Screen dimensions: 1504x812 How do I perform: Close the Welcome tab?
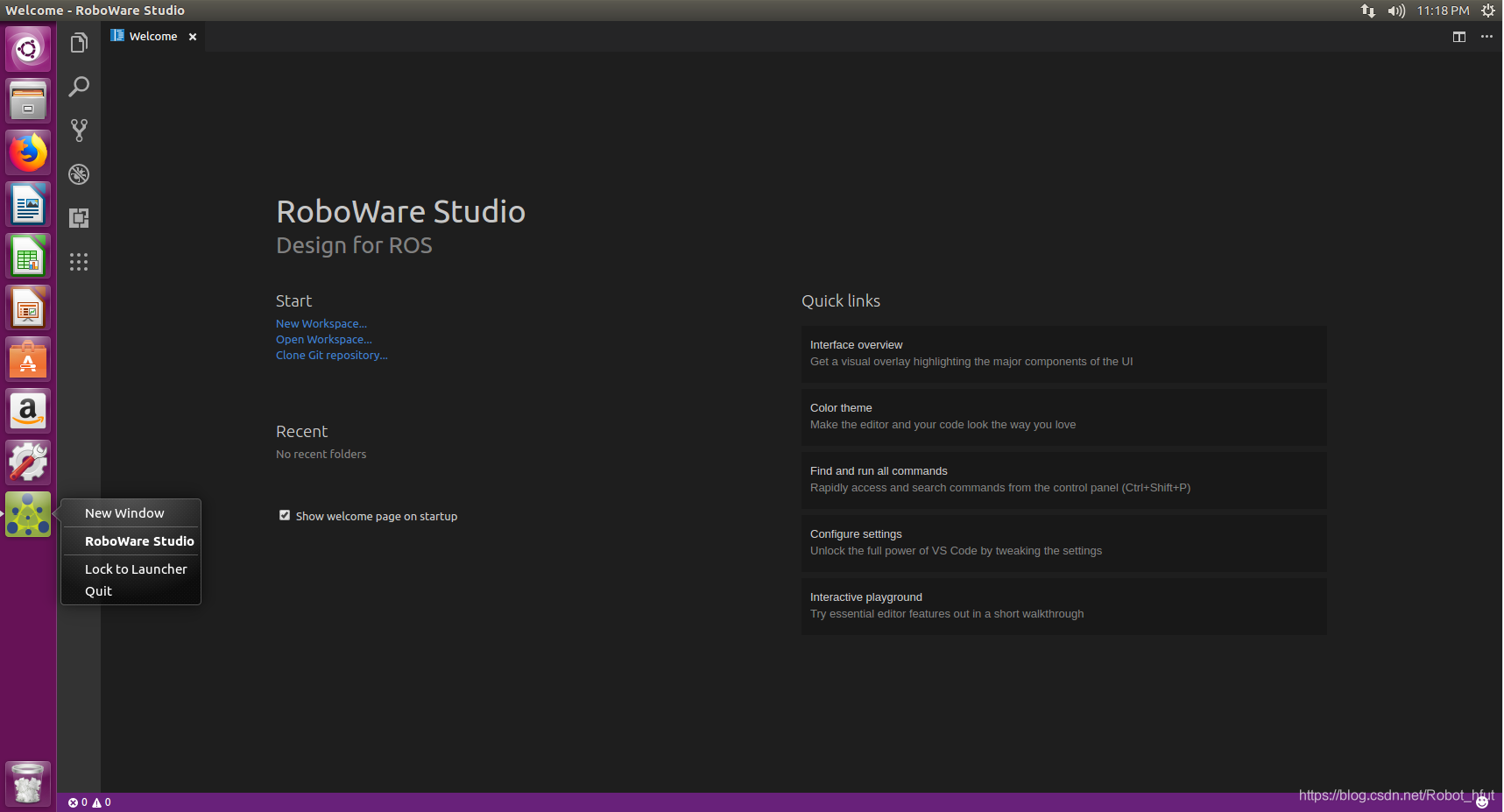193,37
